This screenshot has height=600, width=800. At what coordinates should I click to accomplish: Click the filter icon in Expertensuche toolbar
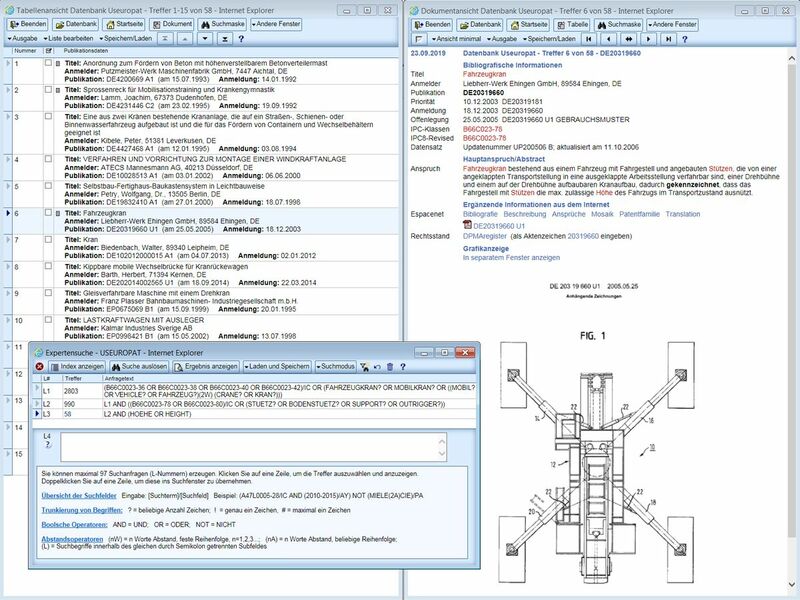[364, 366]
